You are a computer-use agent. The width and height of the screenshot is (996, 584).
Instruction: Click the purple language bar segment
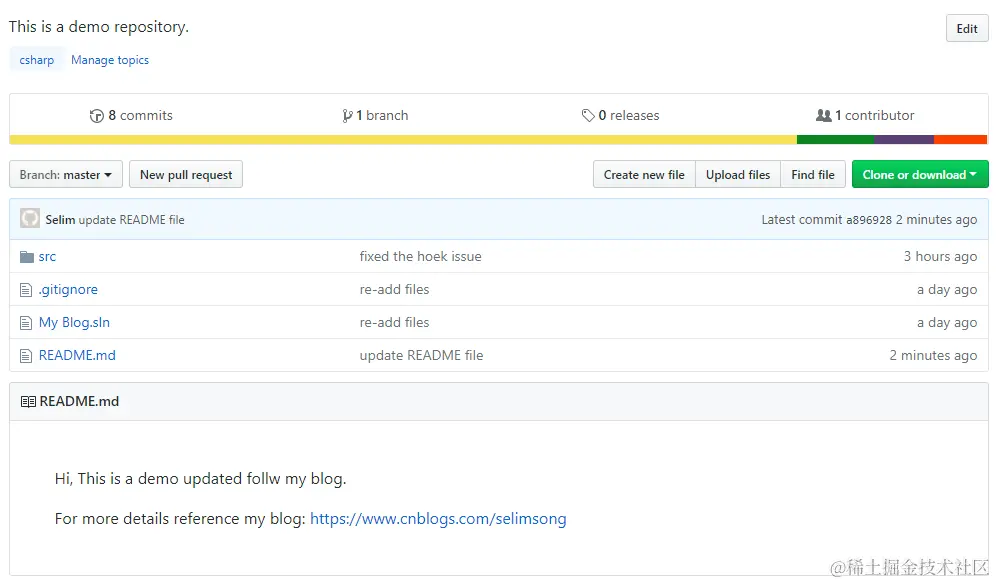click(903, 140)
